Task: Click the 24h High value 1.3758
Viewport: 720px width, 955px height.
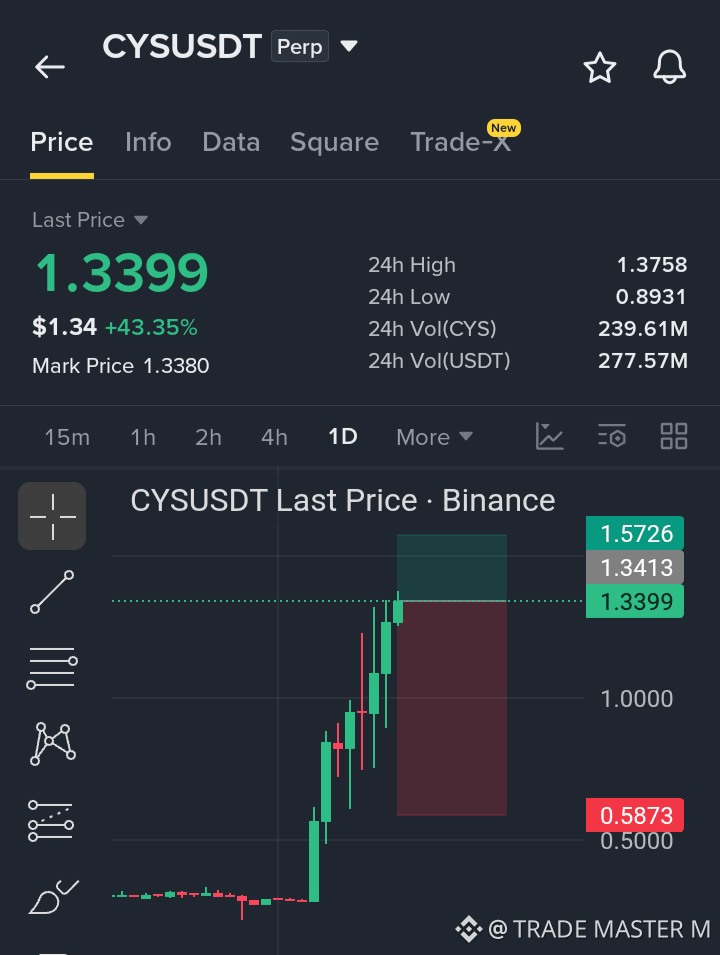Action: click(x=652, y=265)
